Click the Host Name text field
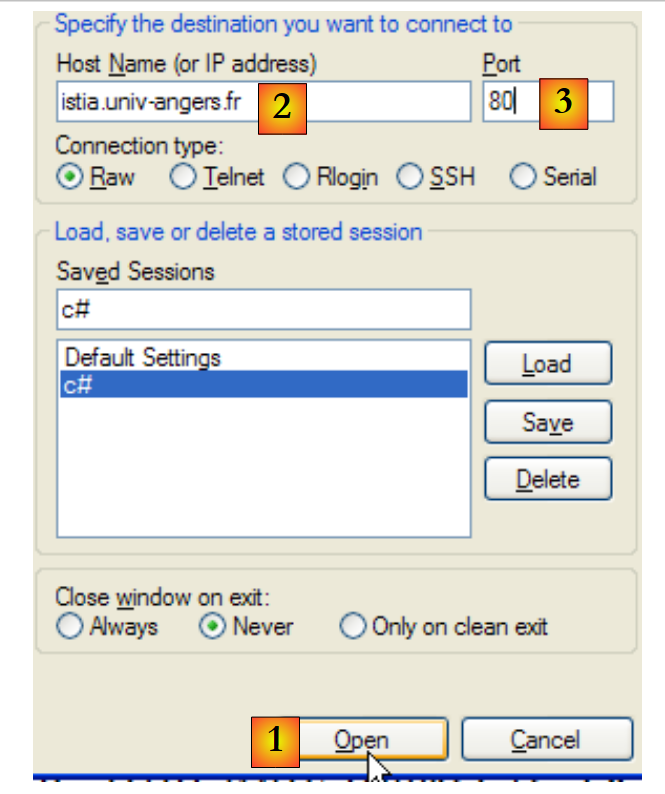Screen dimensions: 665x794 click(160, 102)
